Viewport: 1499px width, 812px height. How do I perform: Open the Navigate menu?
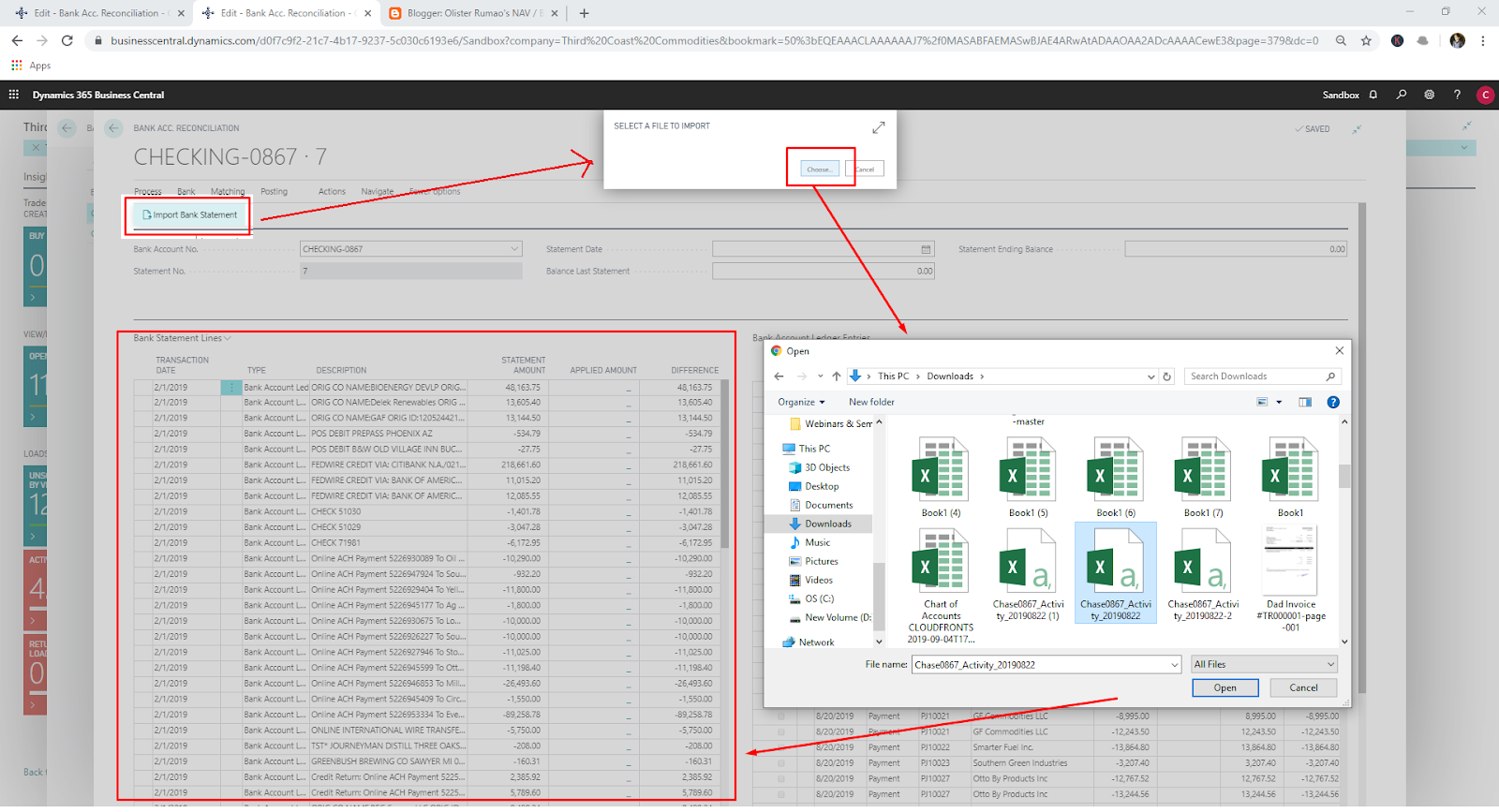tap(378, 192)
